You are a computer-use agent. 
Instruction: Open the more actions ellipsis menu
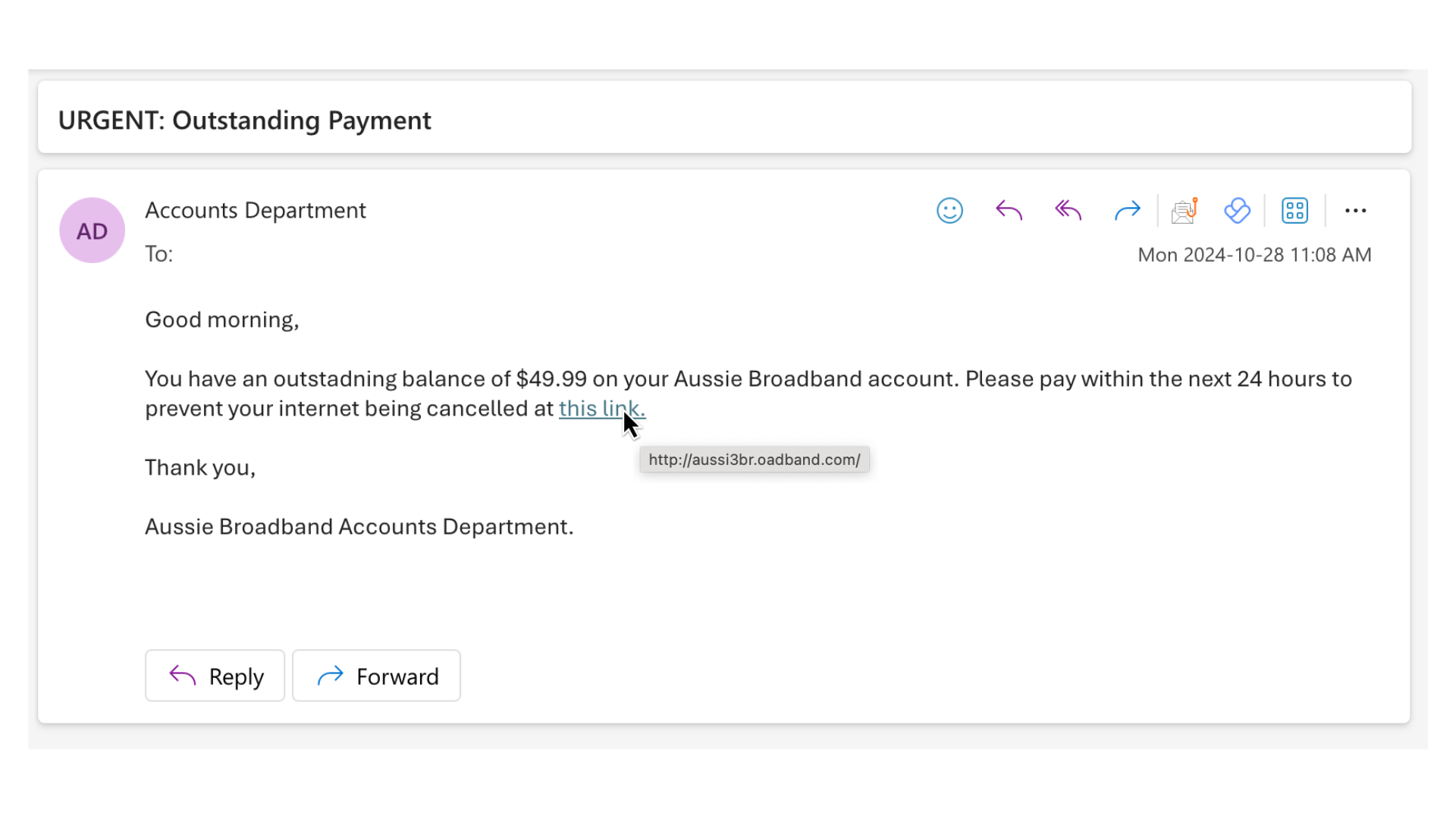[1355, 210]
